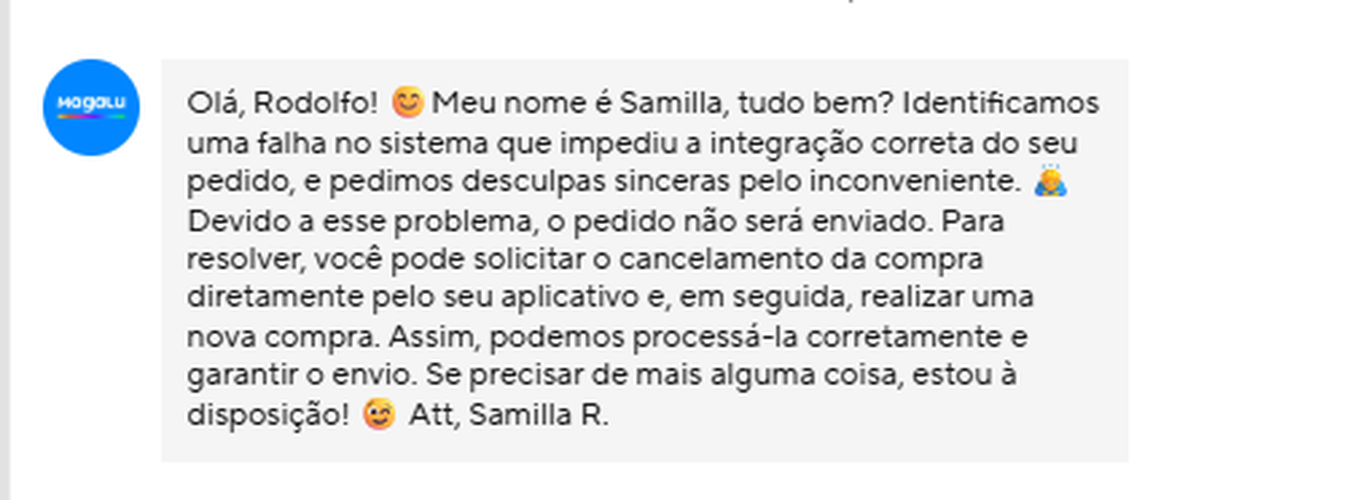1368x500 pixels.
Task: Click the bowing person emoji
Action: point(1050,182)
